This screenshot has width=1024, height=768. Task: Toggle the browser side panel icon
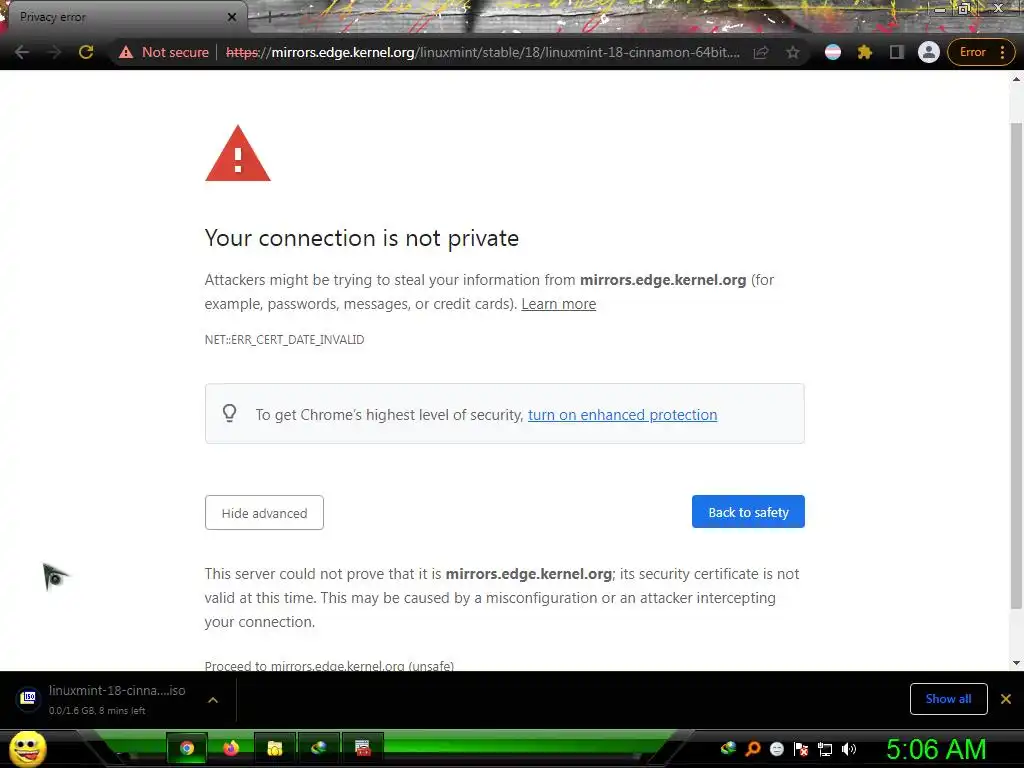point(897,52)
